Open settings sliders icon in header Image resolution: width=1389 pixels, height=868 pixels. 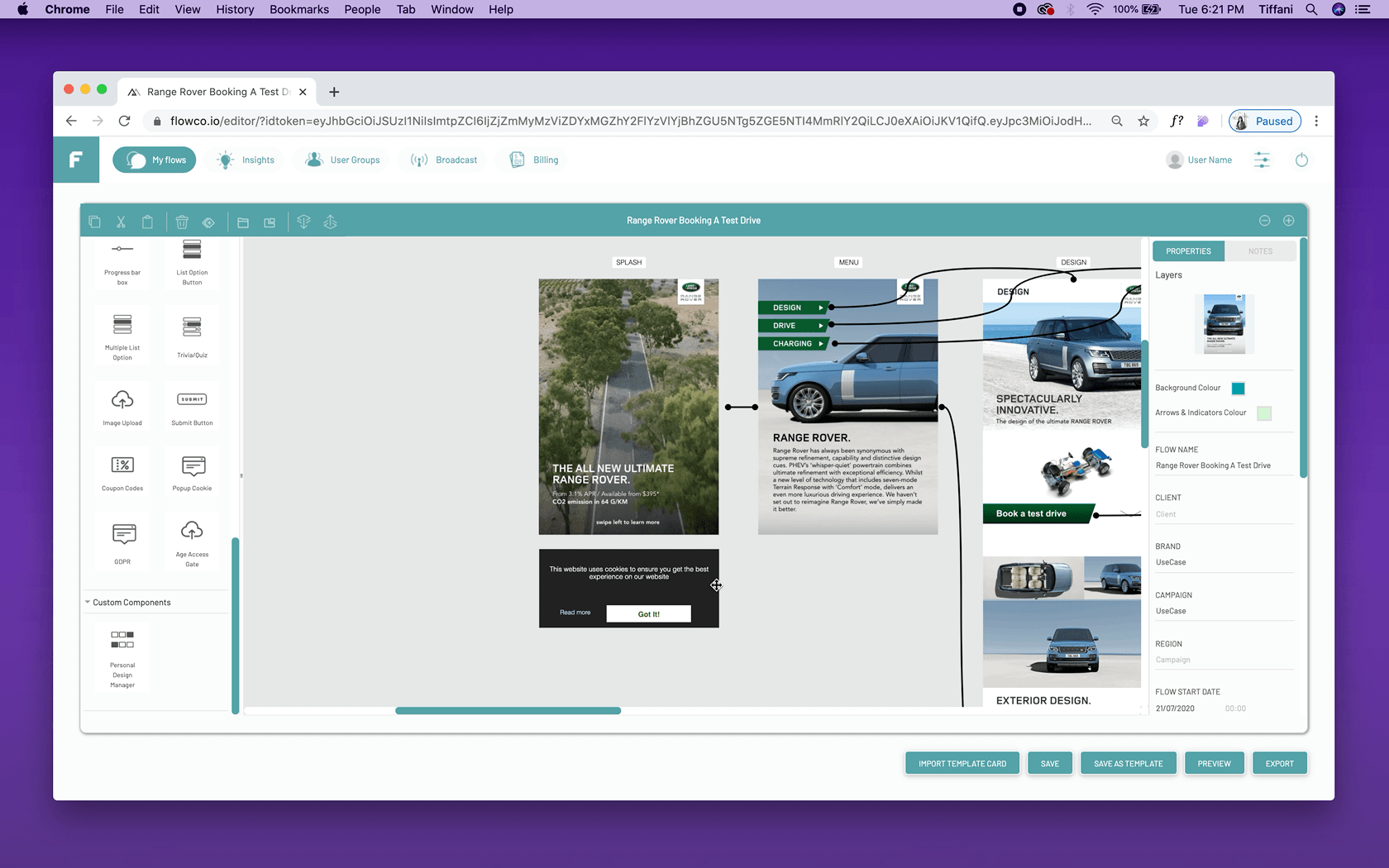pos(1262,160)
